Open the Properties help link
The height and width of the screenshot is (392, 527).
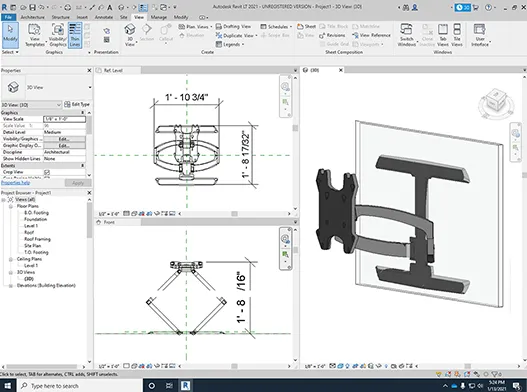[15, 183]
